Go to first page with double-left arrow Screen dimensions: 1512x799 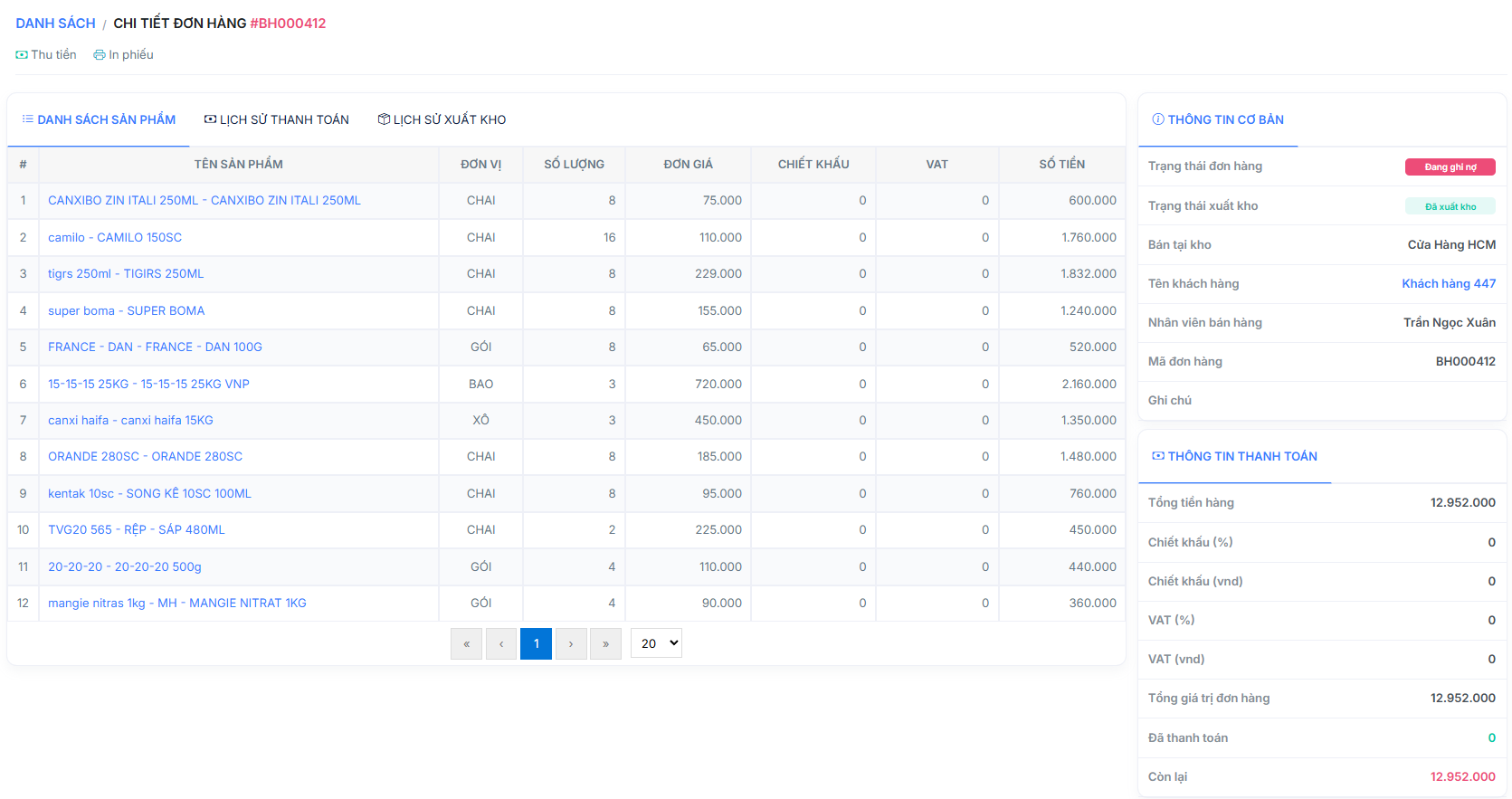(466, 644)
